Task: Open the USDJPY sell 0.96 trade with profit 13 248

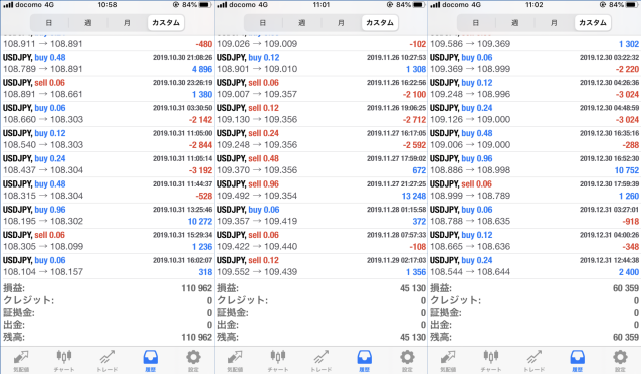Action: [321, 190]
